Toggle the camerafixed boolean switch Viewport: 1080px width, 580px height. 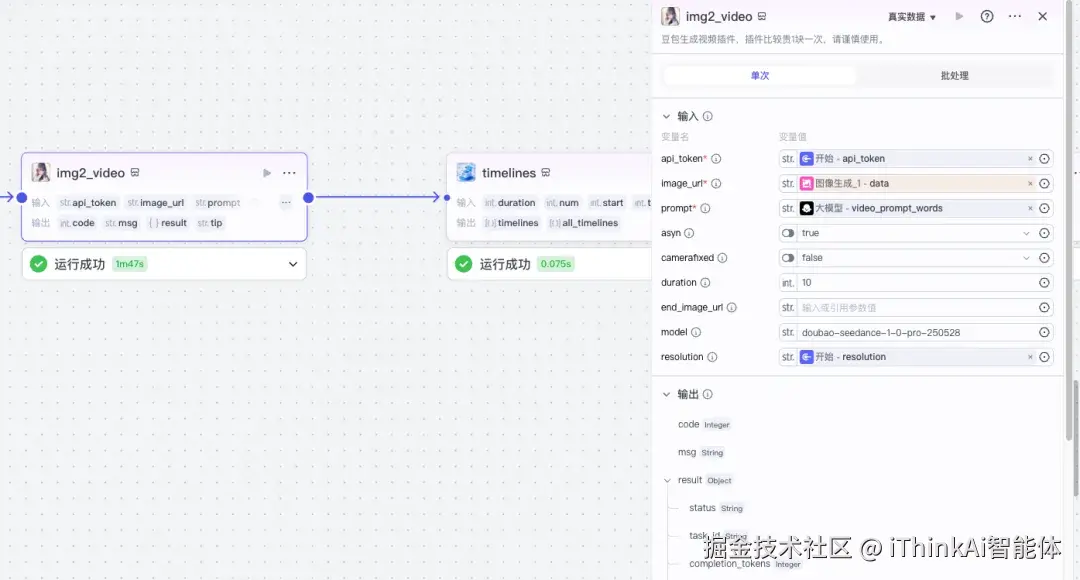(788, 258)
